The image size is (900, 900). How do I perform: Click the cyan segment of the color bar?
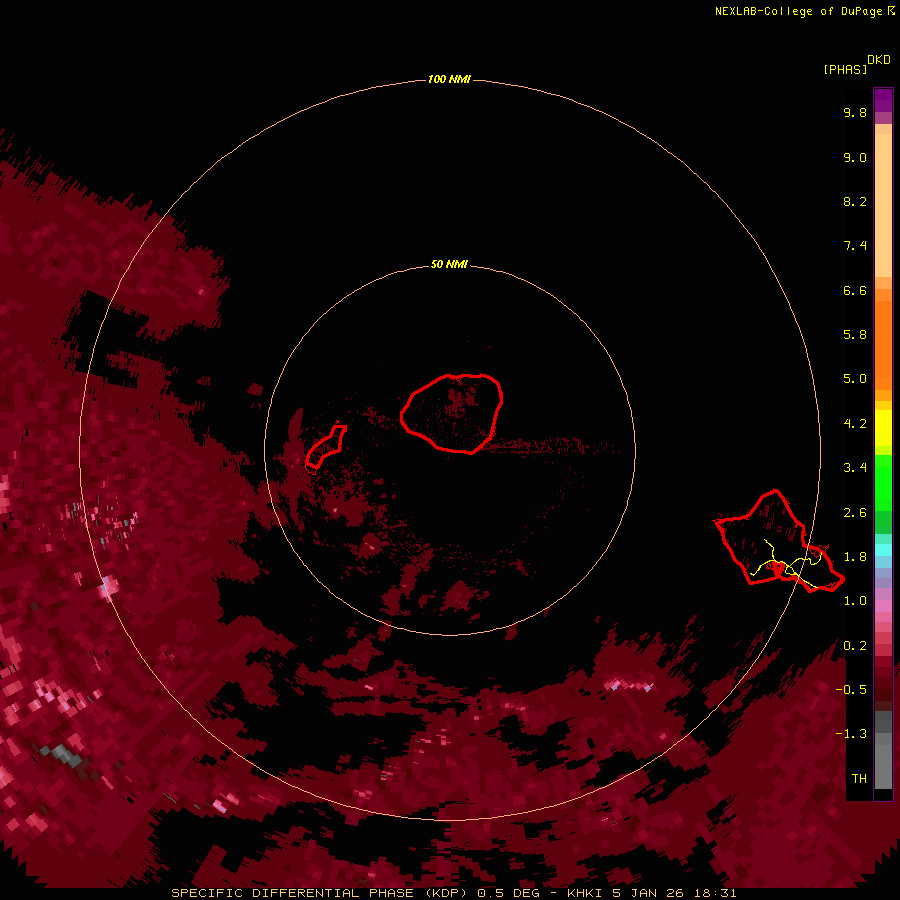tap(883, 550)
